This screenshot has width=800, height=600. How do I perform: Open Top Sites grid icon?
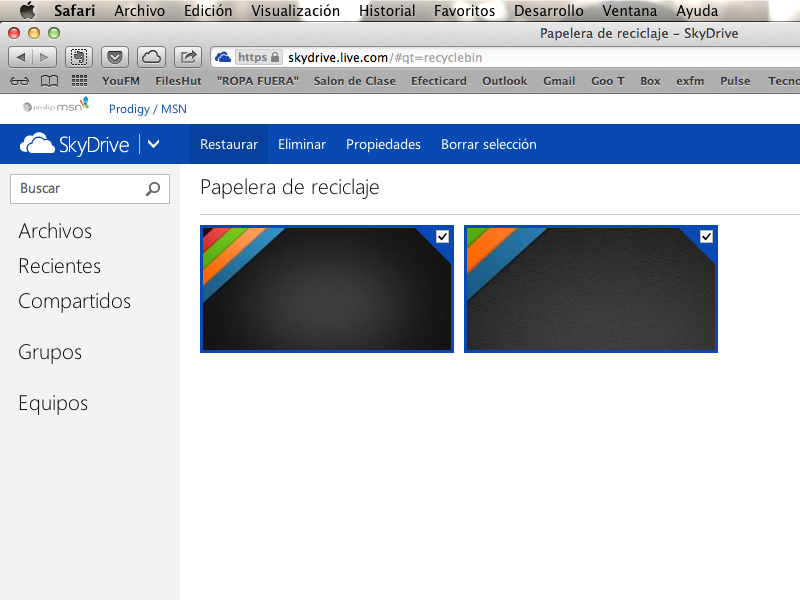[78, 81]
